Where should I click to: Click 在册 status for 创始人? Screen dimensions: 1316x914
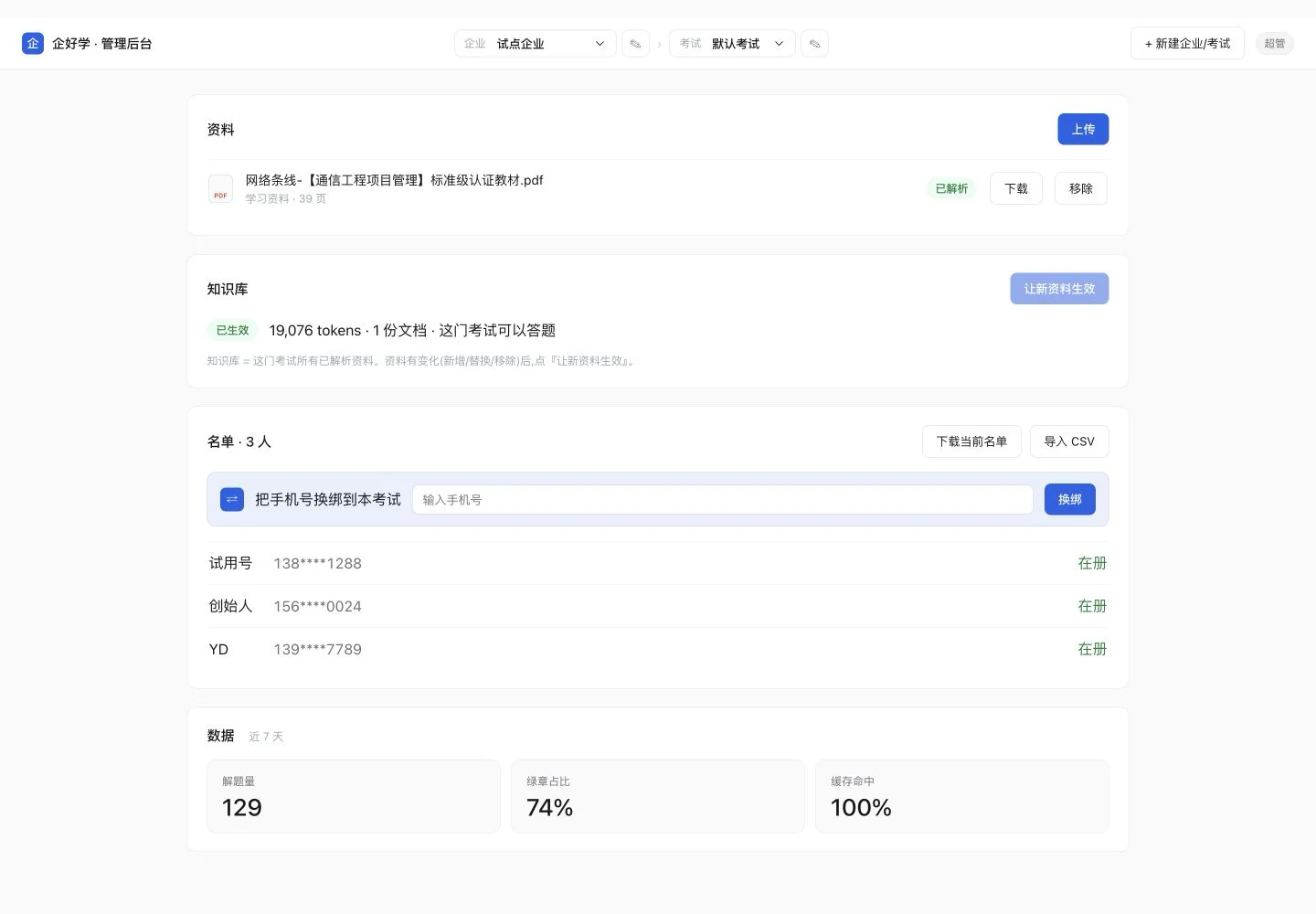[1092, 606]
